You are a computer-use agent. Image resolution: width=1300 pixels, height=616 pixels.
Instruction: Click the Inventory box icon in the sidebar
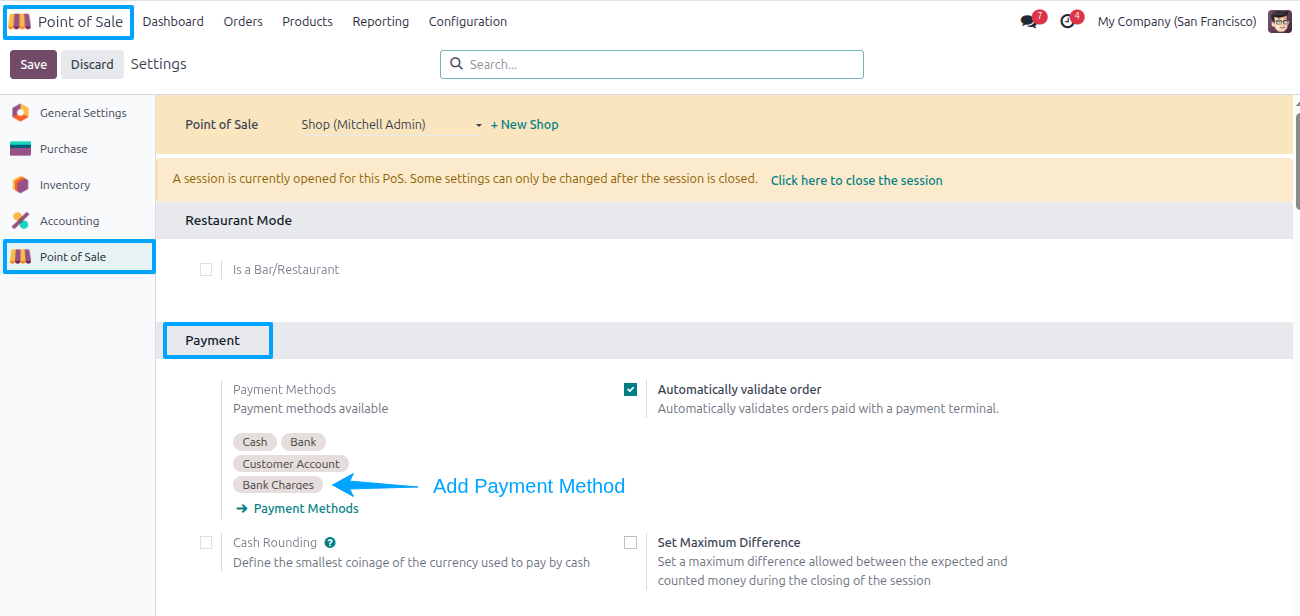(20, 185)
